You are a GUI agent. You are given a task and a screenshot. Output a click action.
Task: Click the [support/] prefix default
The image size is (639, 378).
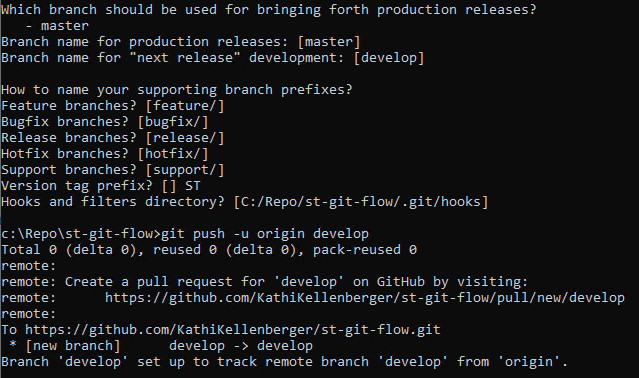(185, 170)
